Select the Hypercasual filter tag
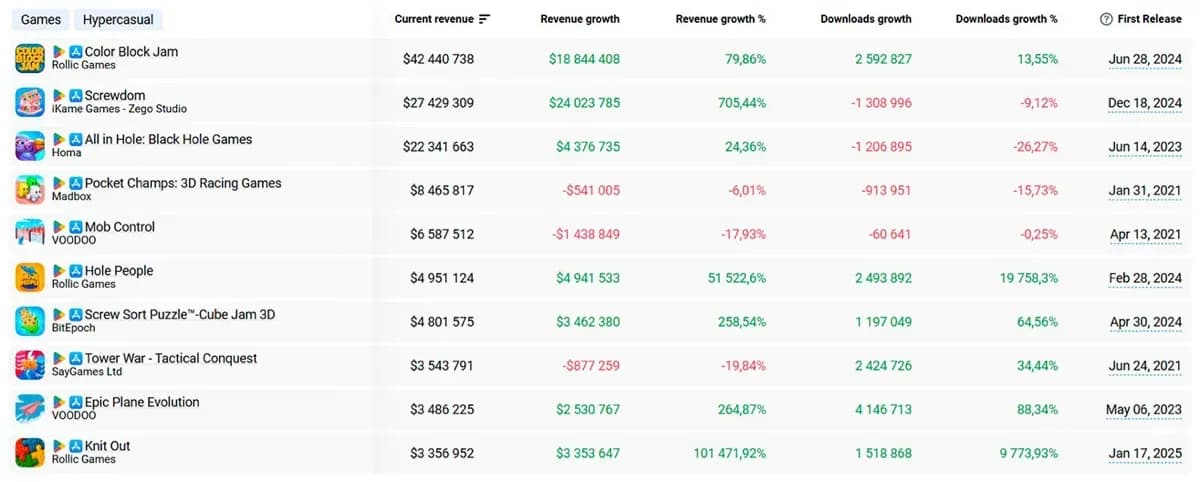Viewport: 1200px width, 482px height. pyautogui.click(x=118, y=20)
